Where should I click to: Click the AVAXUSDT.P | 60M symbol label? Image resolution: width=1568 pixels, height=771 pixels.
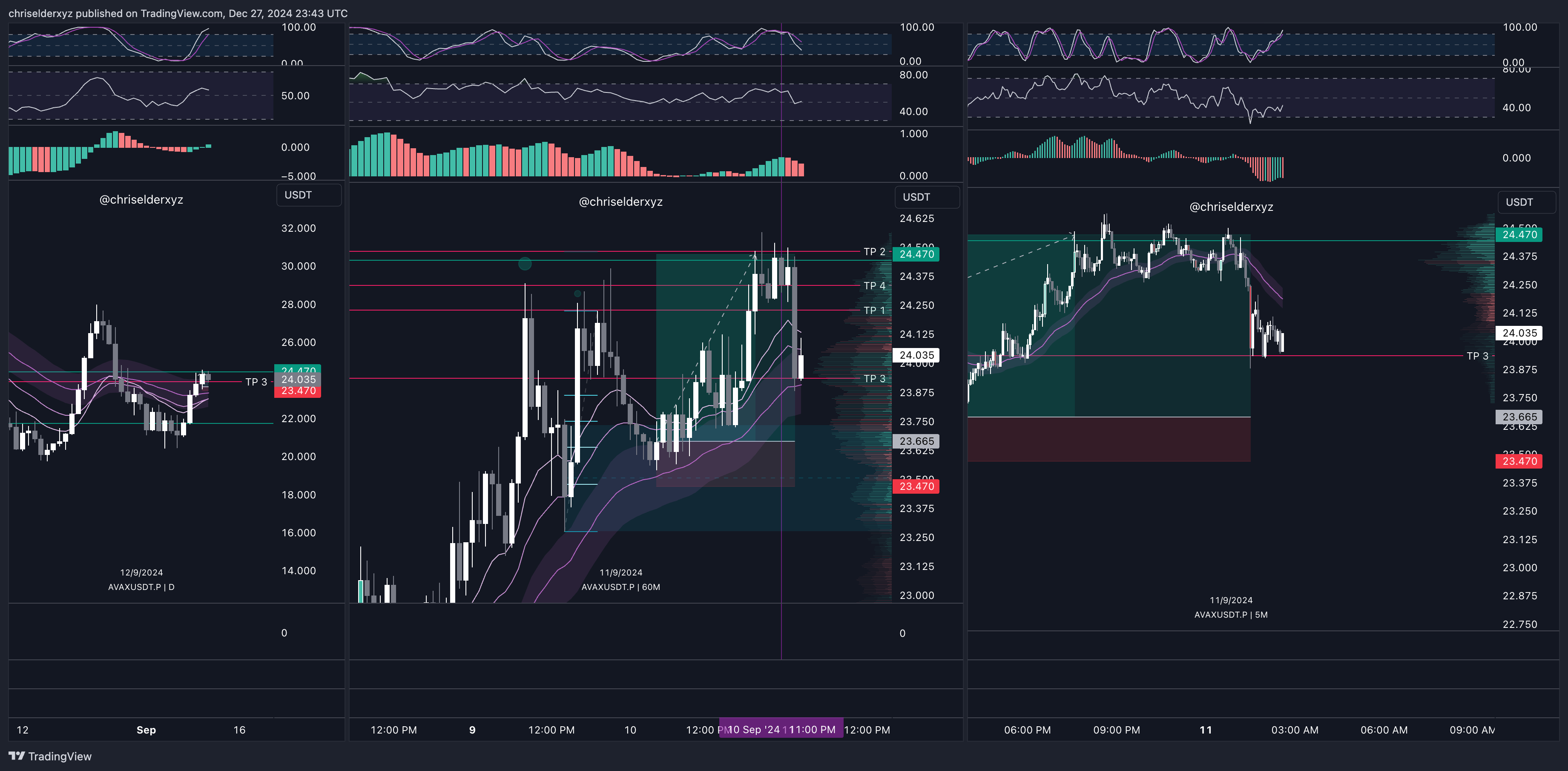620,587
